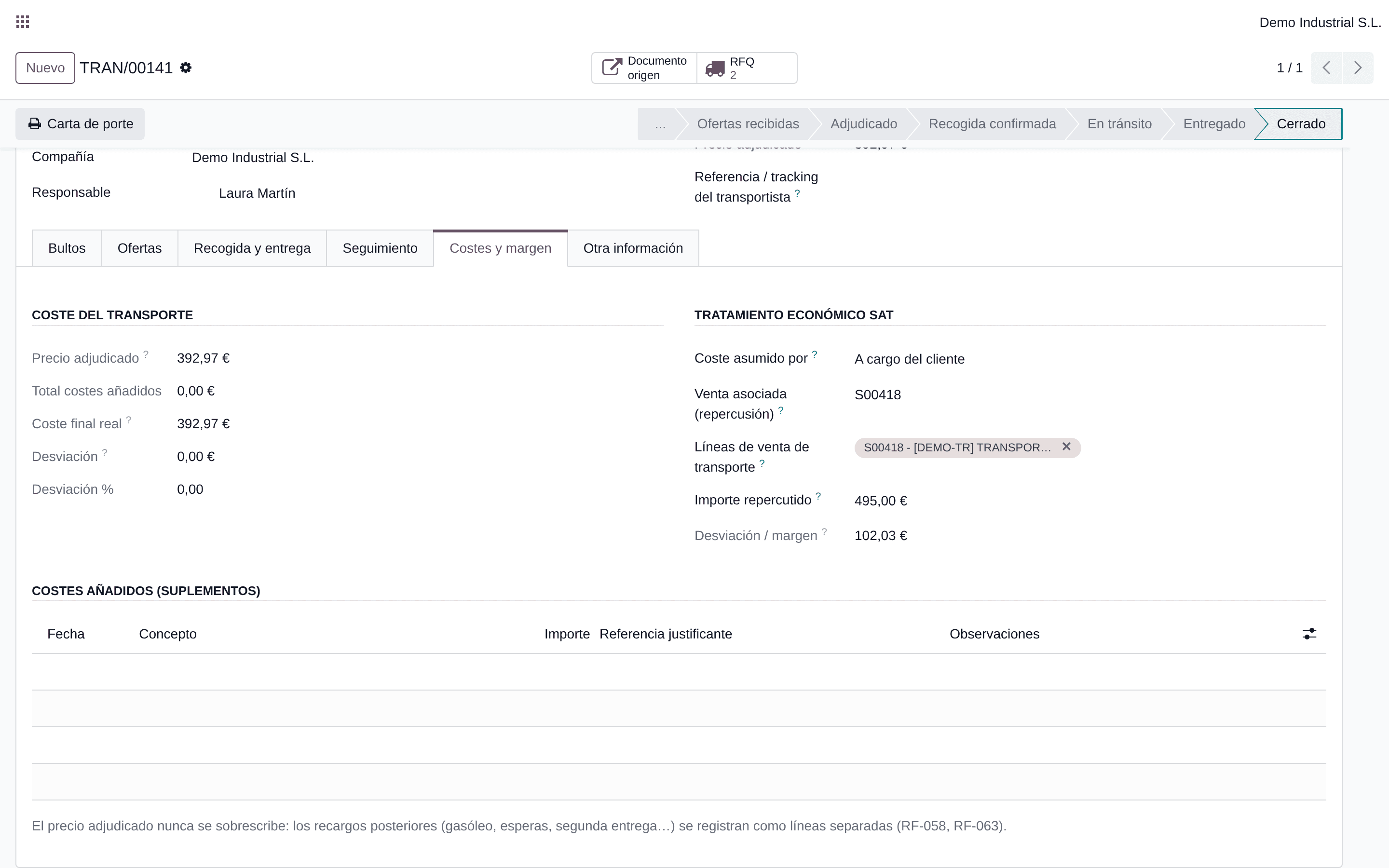This screenshot has height=868, width=1389.
Task: Sort supplements table by Importe column
Action: [x=567, y=634]
